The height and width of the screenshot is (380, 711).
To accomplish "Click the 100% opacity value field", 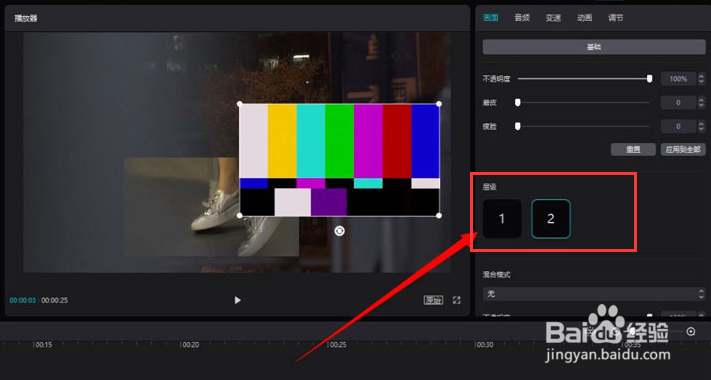I will point(678,79).
